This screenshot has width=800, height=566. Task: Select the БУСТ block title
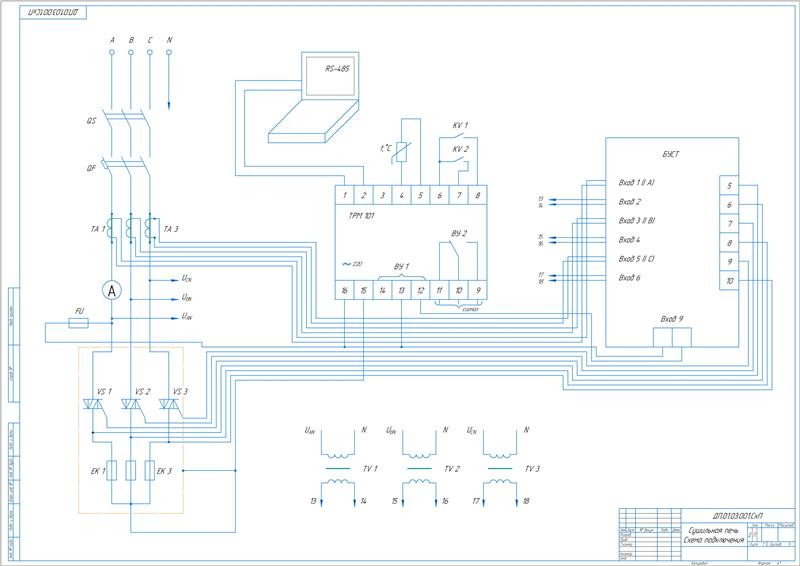click(670, 154)
